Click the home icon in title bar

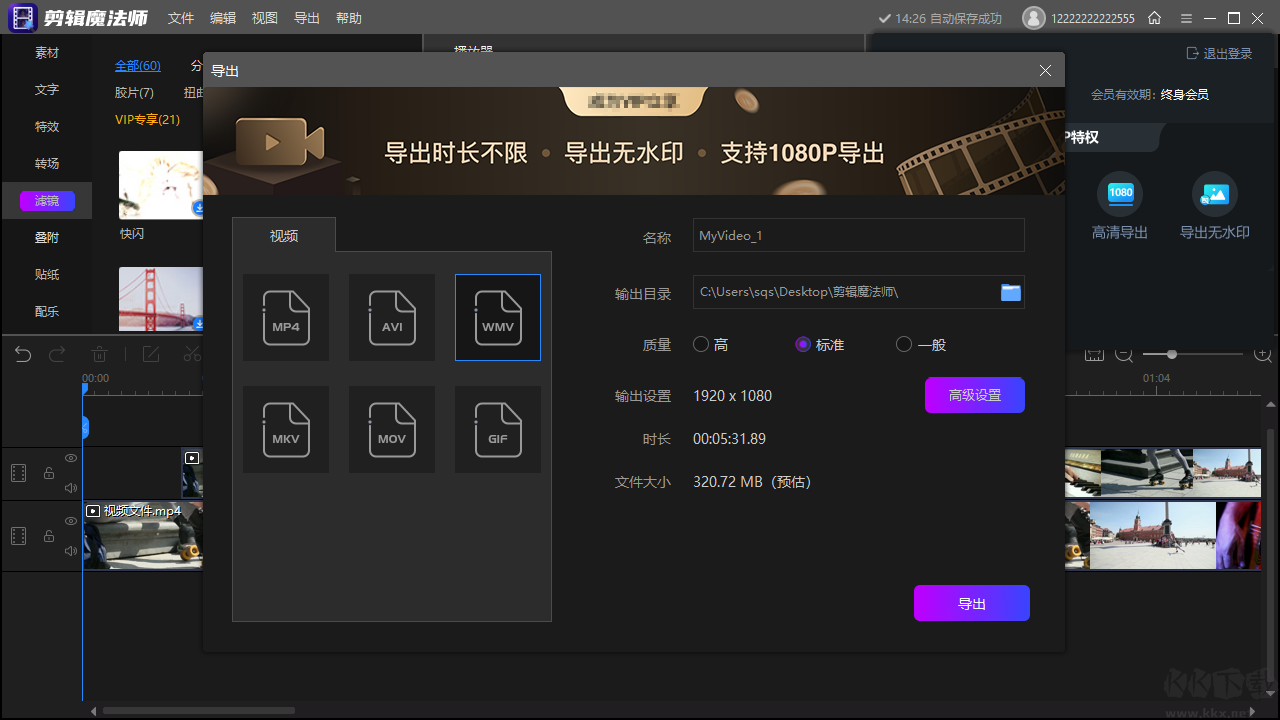tap(1155, 18)
